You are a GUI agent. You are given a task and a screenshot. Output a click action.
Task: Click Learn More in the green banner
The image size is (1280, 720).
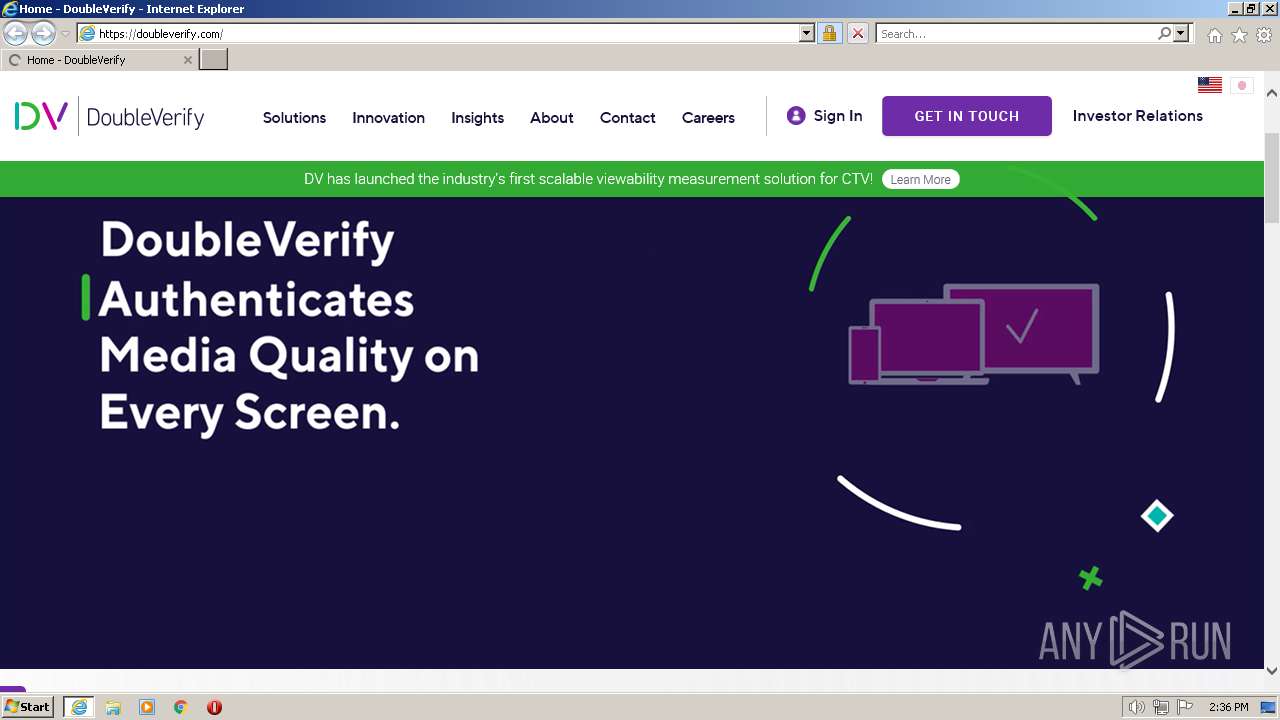(x=920, y=180)
